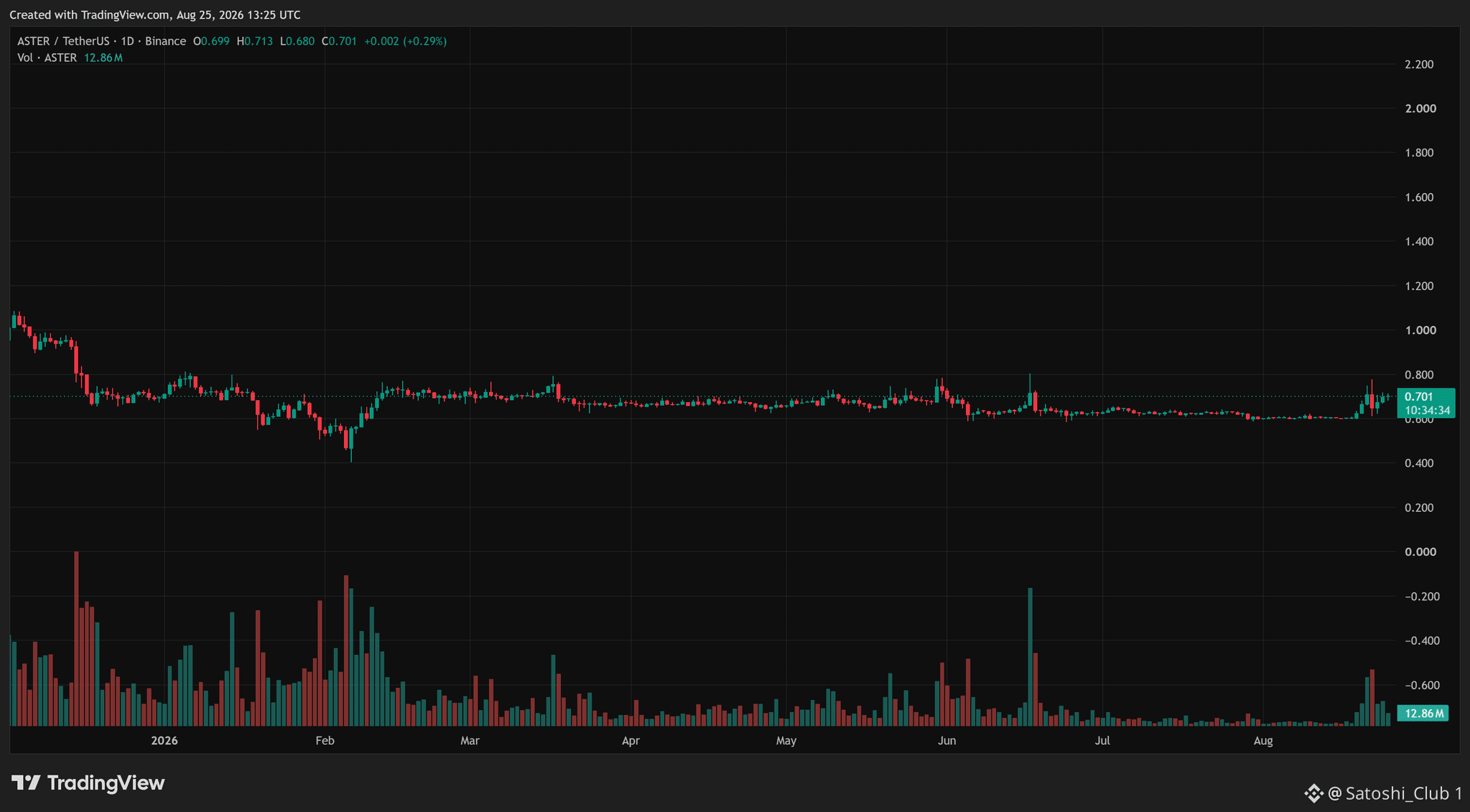This screenshot has height=812, width=1470.
Task: Click the 1.200 price axis label
Action: tap(1419, 286)
